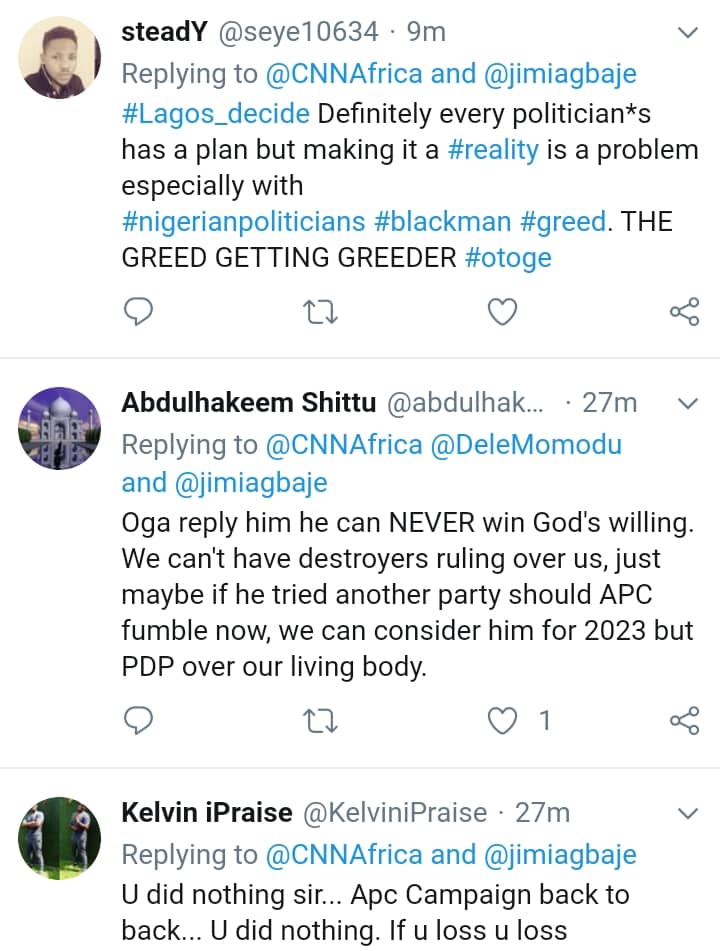Share steadY's tweet
This screenshot has width=720, height=951.
click(x=684, y=313)
